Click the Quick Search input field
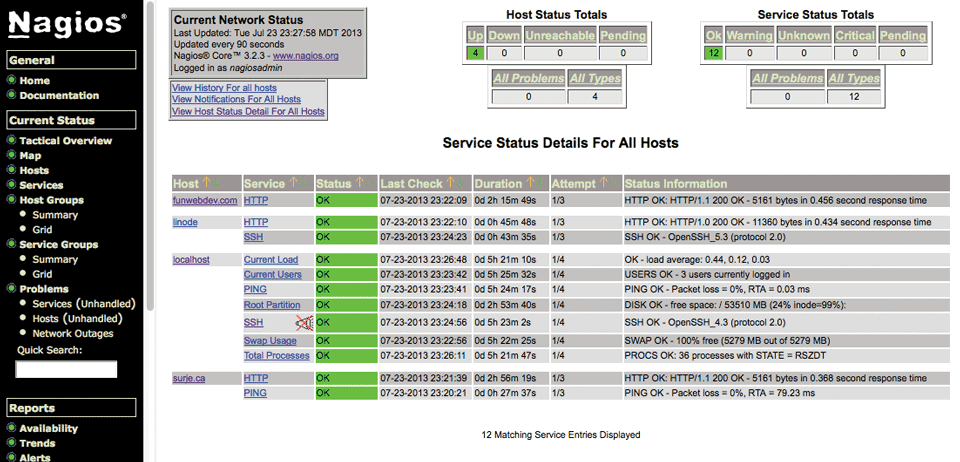The width and height of the screenshot is (960, 462). coord(66,370)
